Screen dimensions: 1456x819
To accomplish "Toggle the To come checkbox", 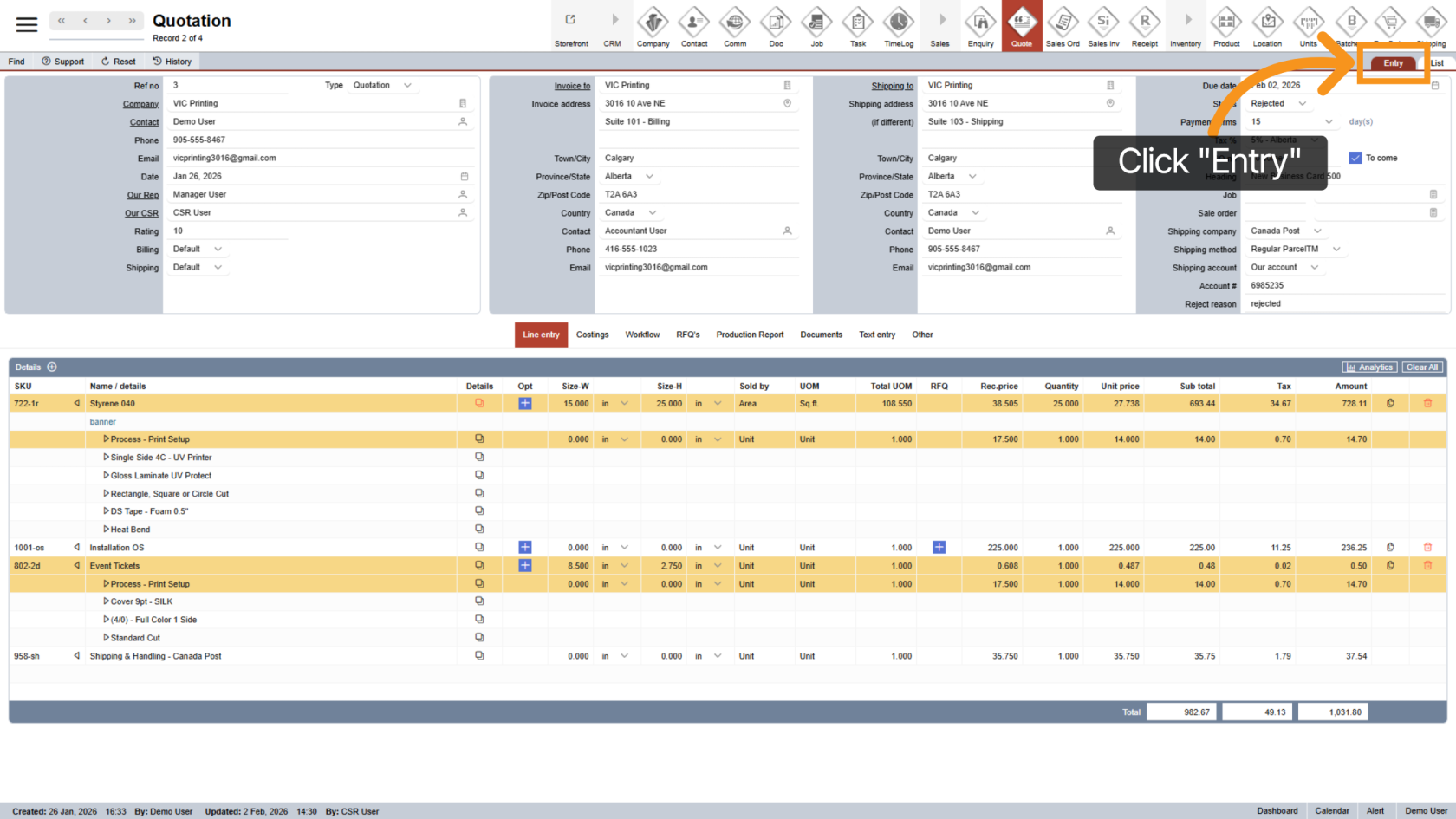I will click(x=1355, y=158).
